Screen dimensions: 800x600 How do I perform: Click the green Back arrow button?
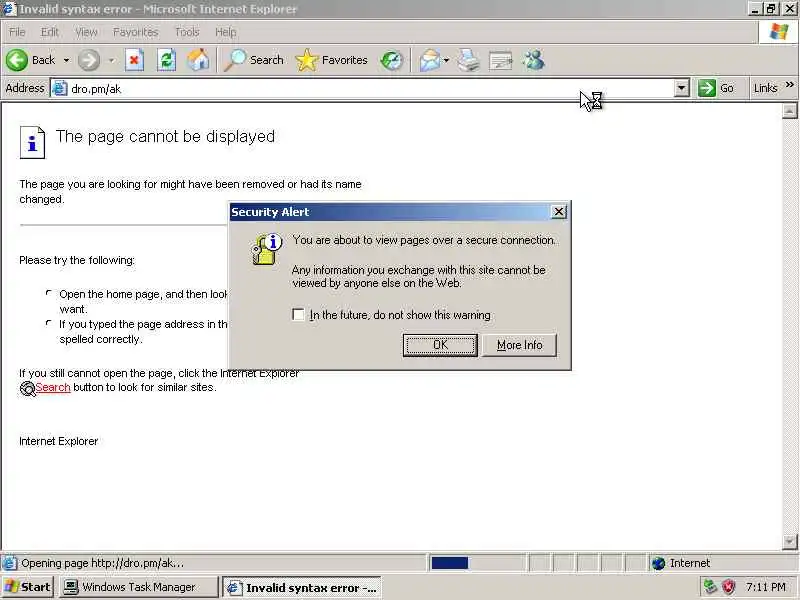pos(17,60)
